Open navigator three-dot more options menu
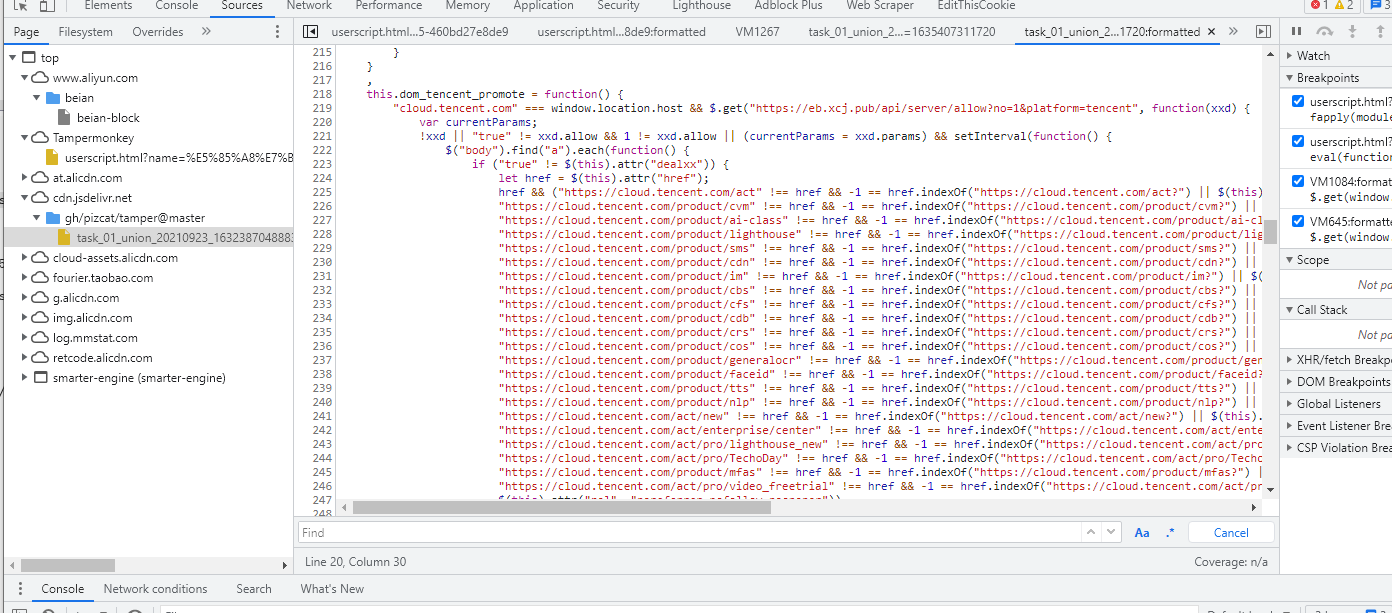 point(277,32)
